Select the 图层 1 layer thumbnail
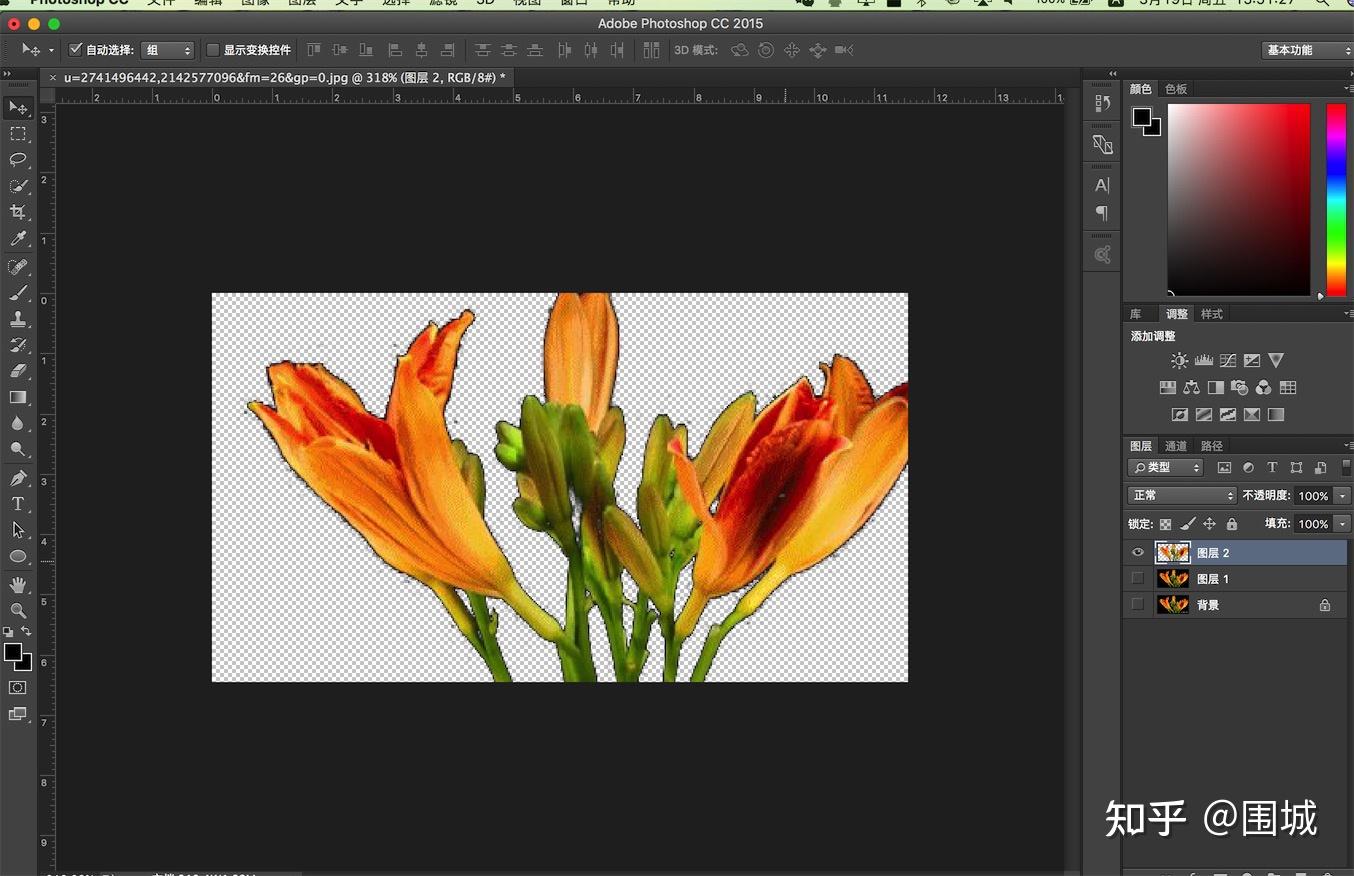This screenshot has width=1354, height=876. (x=1172, y=579)
